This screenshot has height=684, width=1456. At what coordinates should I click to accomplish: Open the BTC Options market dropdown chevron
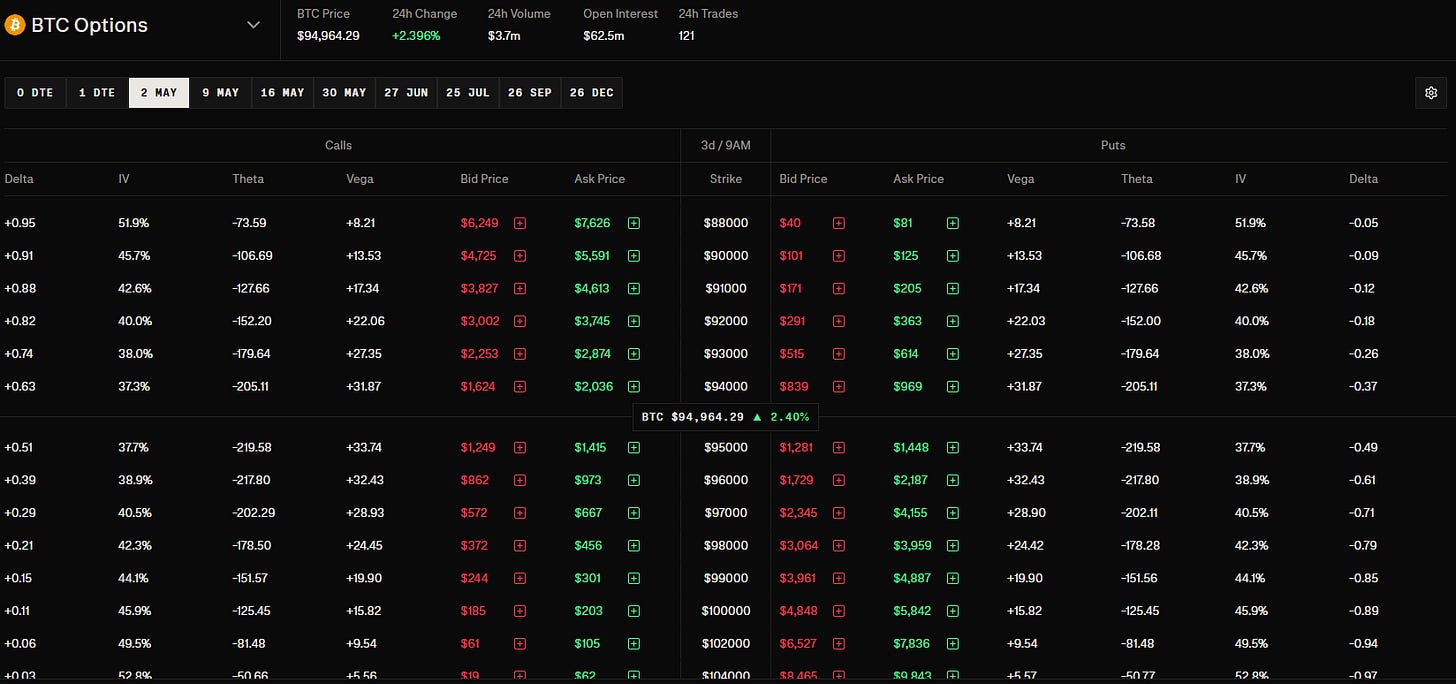(x=254, y=25)
